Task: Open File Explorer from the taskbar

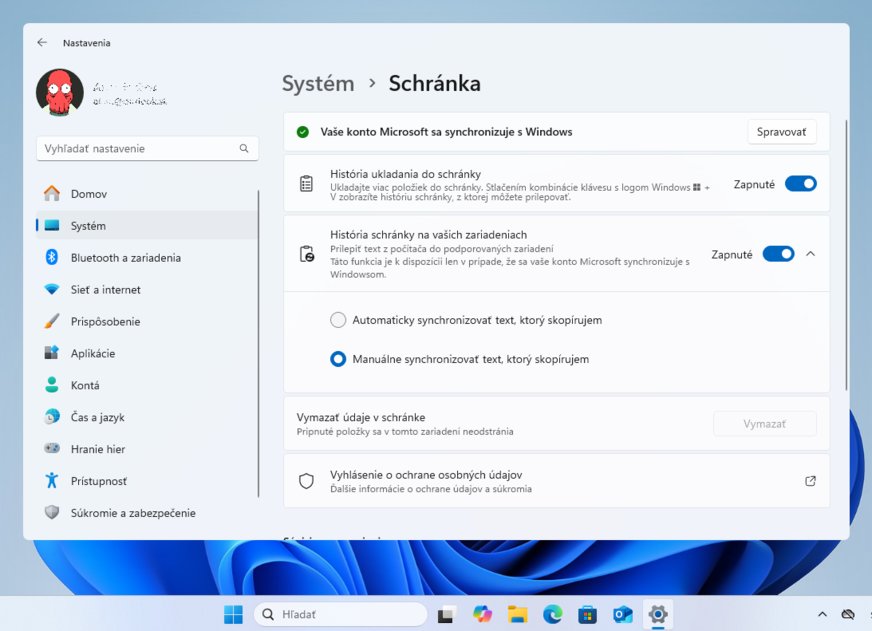Action: (x=517, y=614)
